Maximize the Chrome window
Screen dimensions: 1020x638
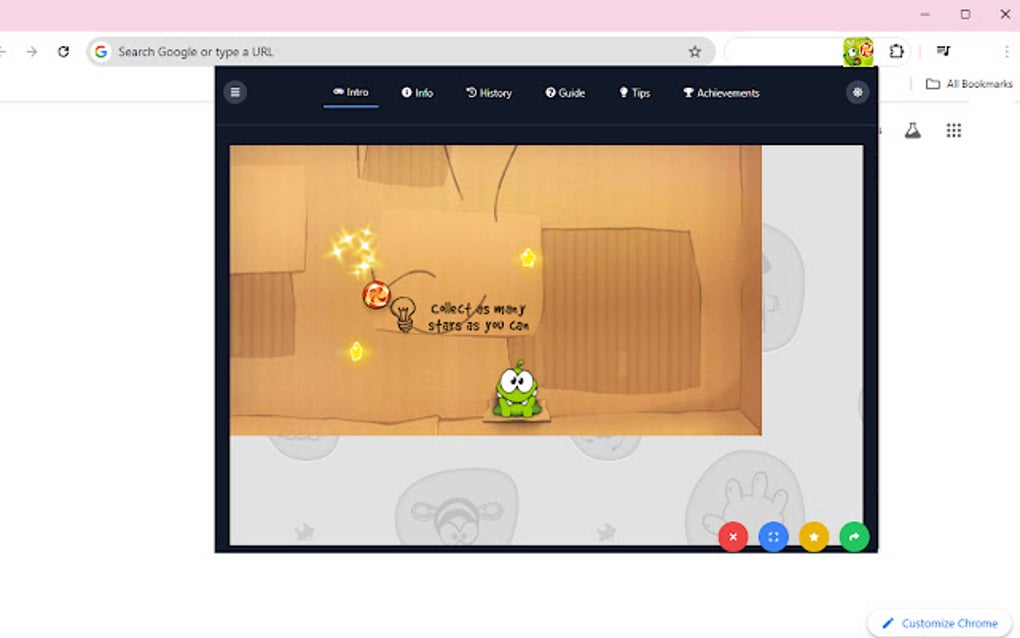[x=965, y=14]
